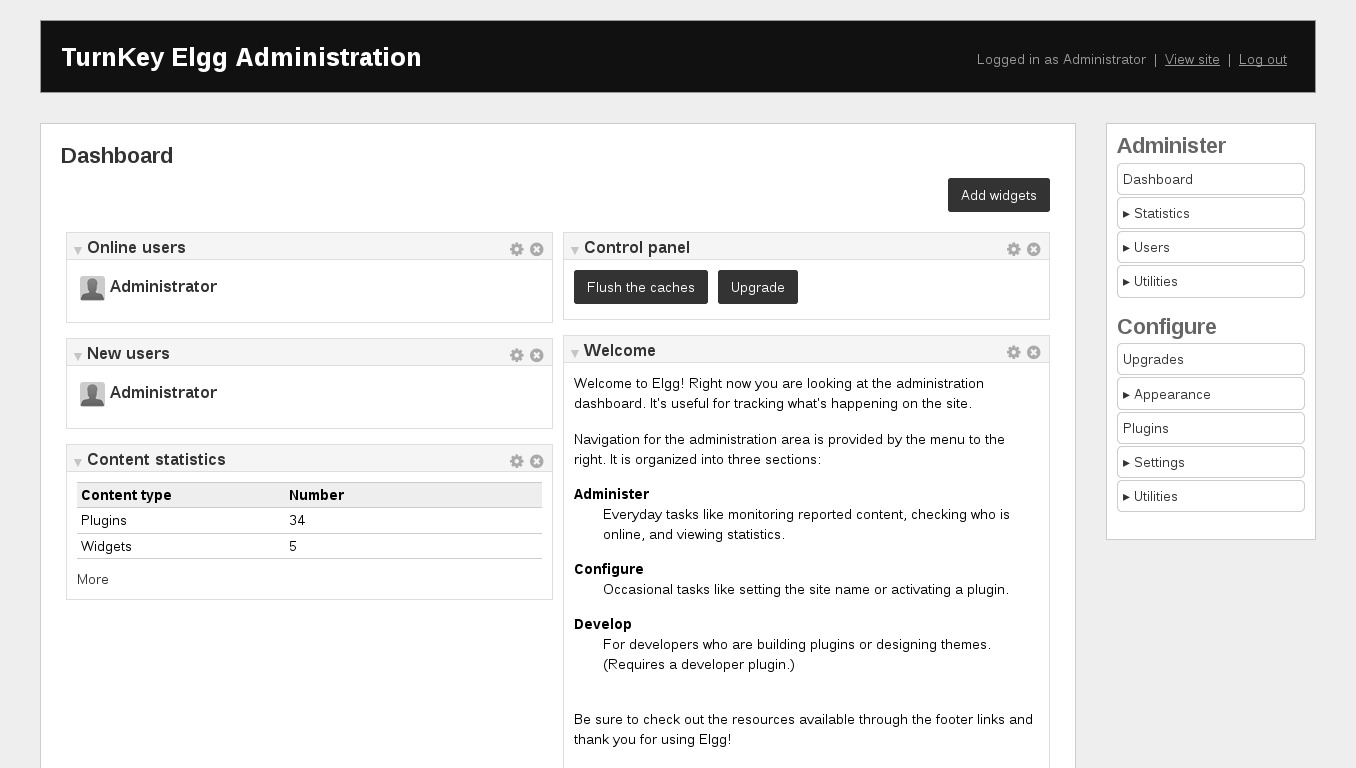Expand Statistics in the Administer menu
Image resolution: width=1356 pixels, height=768 pixels.
[x=1210, y=213]
